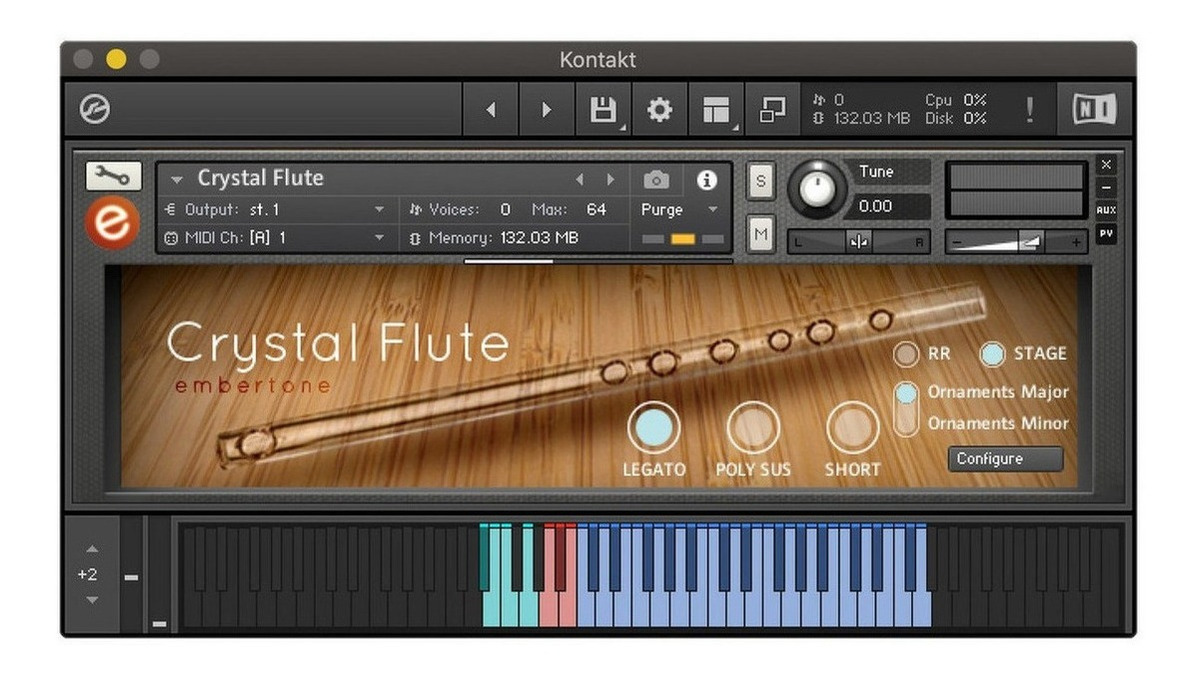Click the Voices count value 0

click(505, 210)
